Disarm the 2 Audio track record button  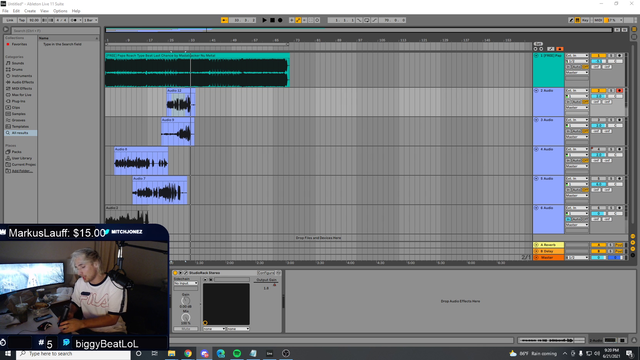pos(619,91)
